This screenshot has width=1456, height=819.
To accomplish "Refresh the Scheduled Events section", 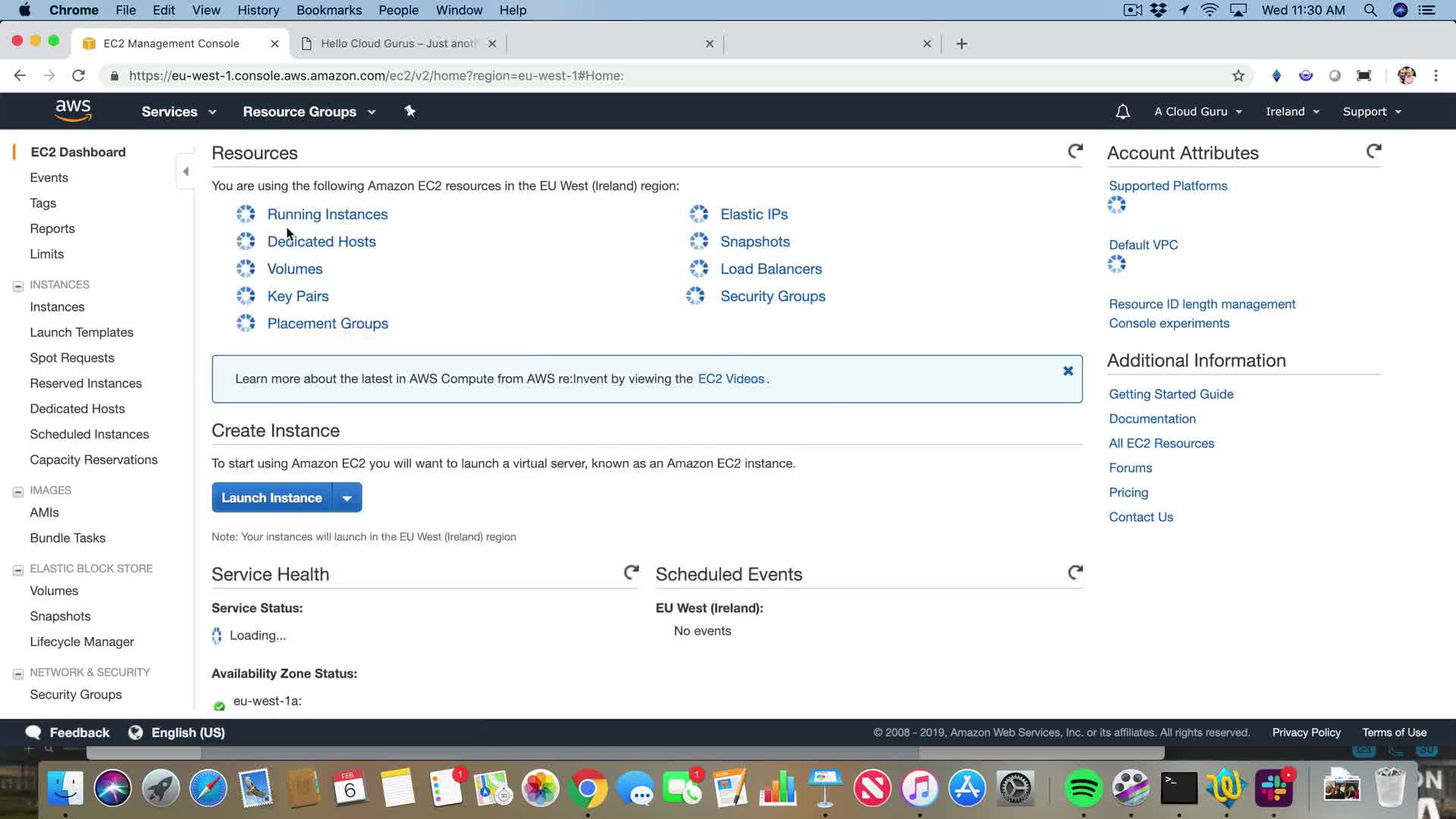I will [1075, 573].
